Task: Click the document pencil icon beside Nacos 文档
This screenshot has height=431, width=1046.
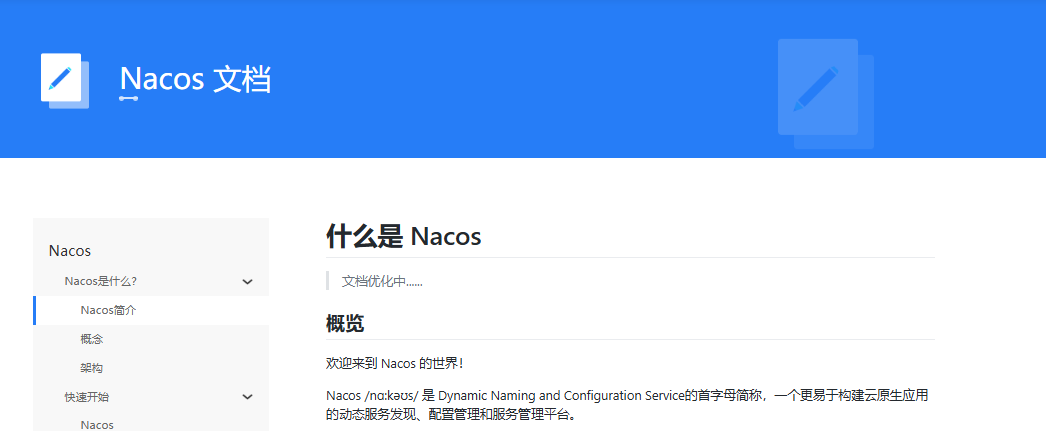Action: (x=65, y=81)
